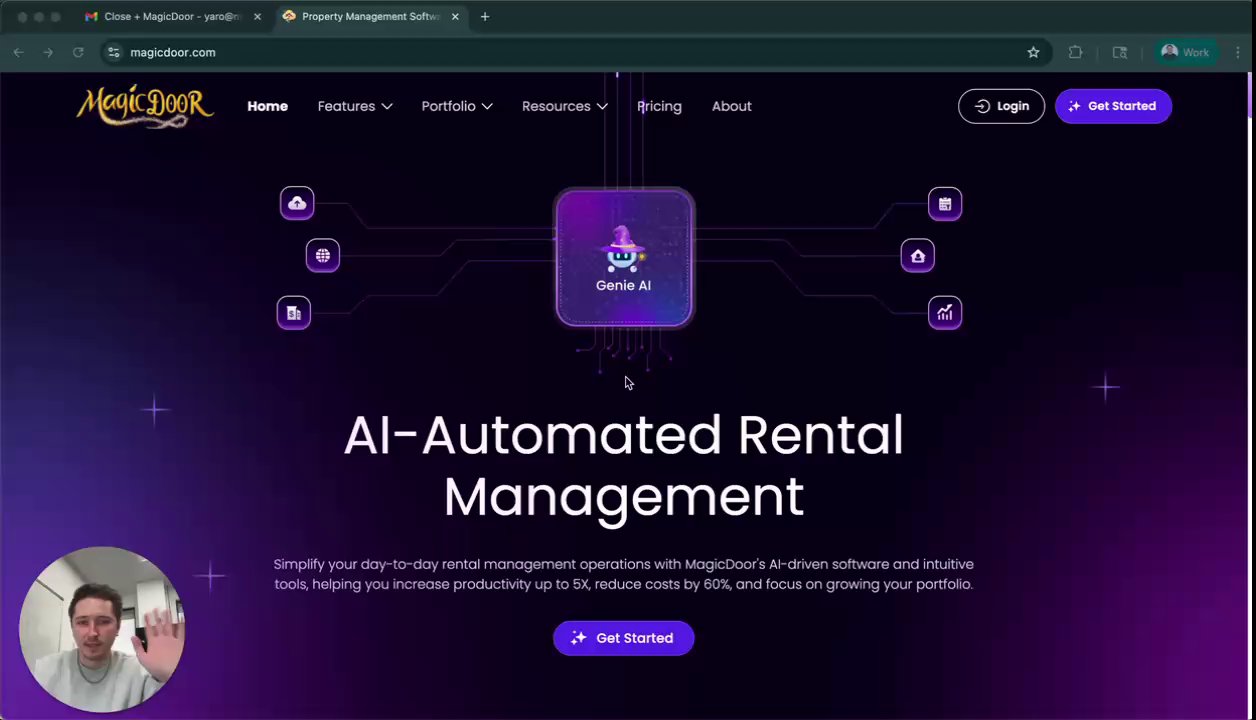Click the building dollar feature icon
1256x720 pixels.
coord(294,313)
